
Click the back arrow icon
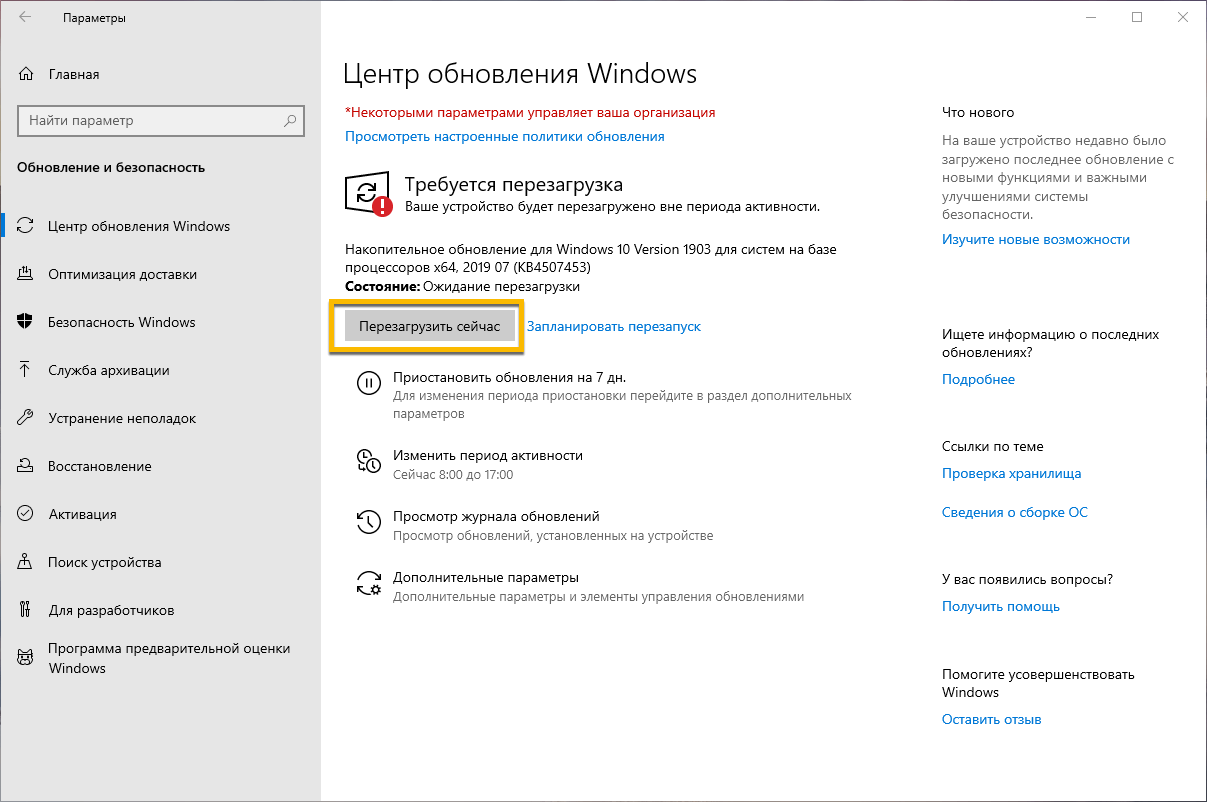(25, 17)
